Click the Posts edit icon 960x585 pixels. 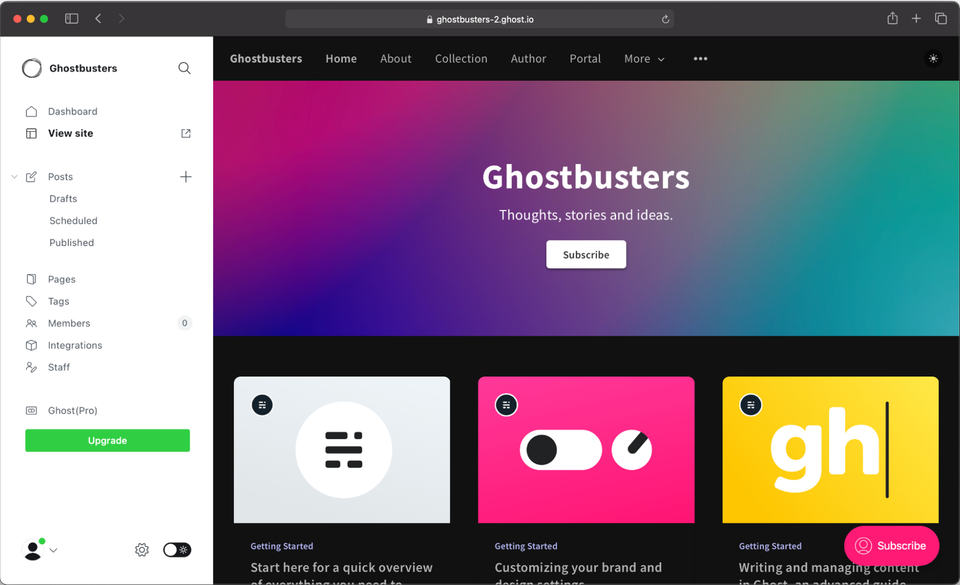tap(31, 177)
